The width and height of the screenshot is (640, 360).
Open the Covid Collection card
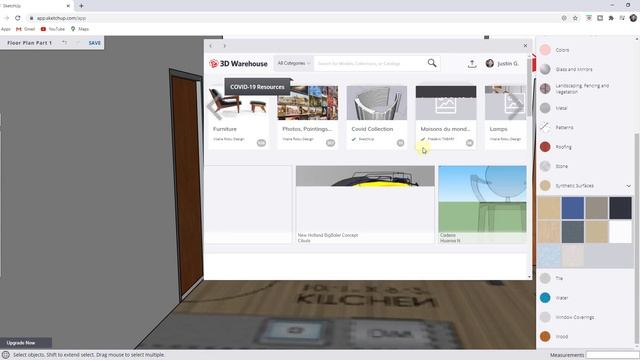(376, 117)
